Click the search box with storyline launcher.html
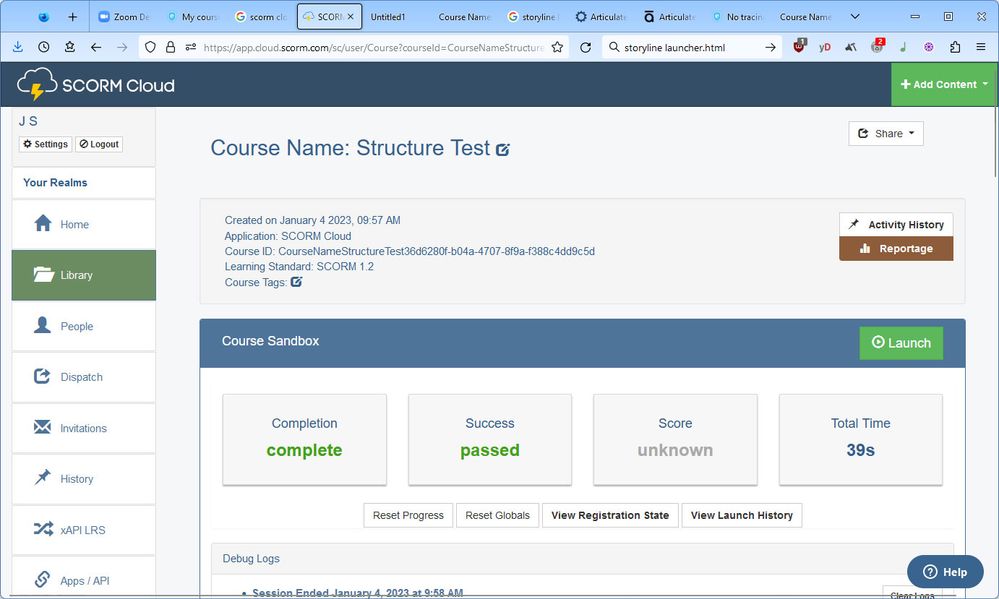 pos(691,47)
